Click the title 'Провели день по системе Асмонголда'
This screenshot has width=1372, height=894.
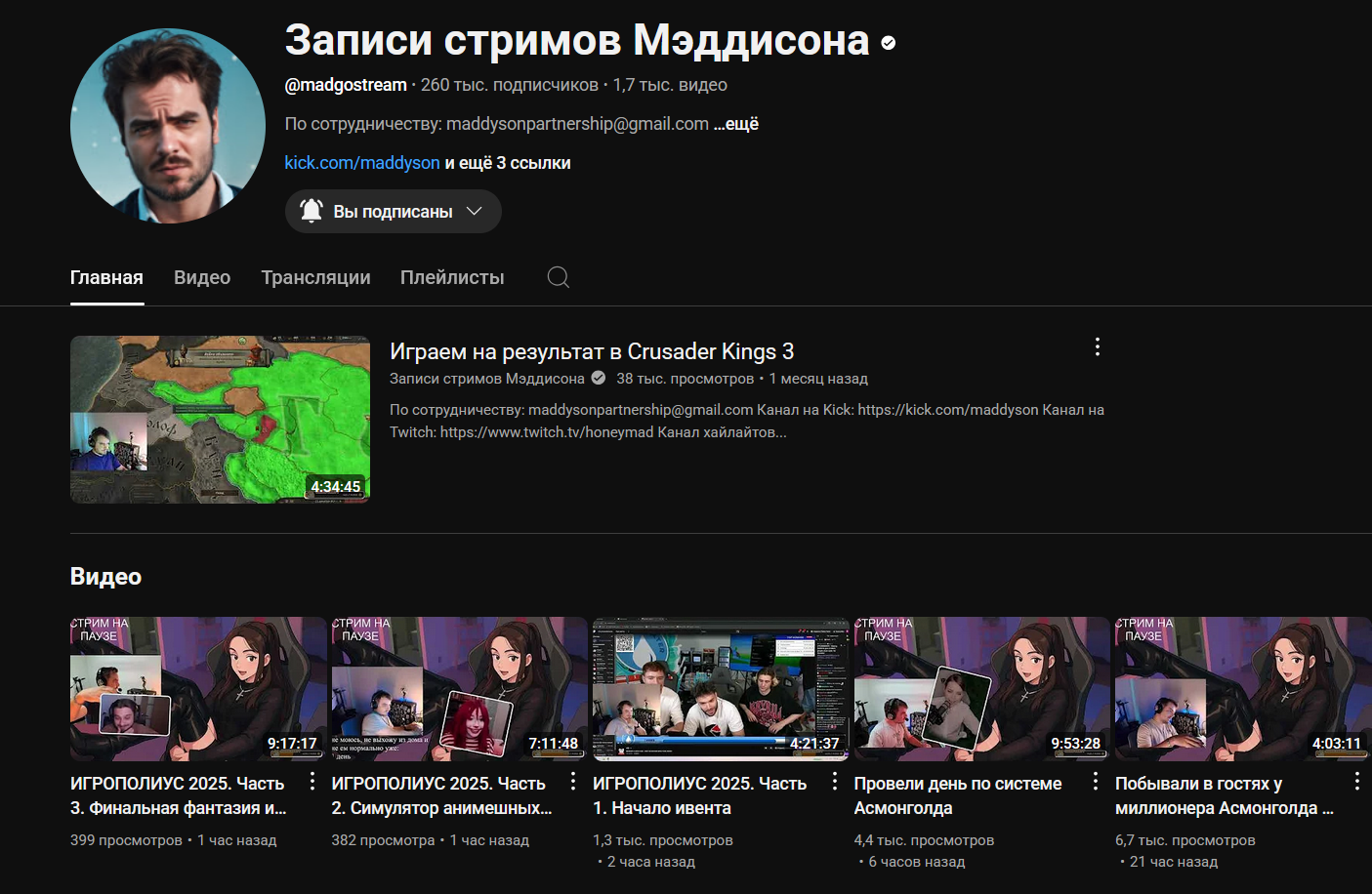click(958, 795)
